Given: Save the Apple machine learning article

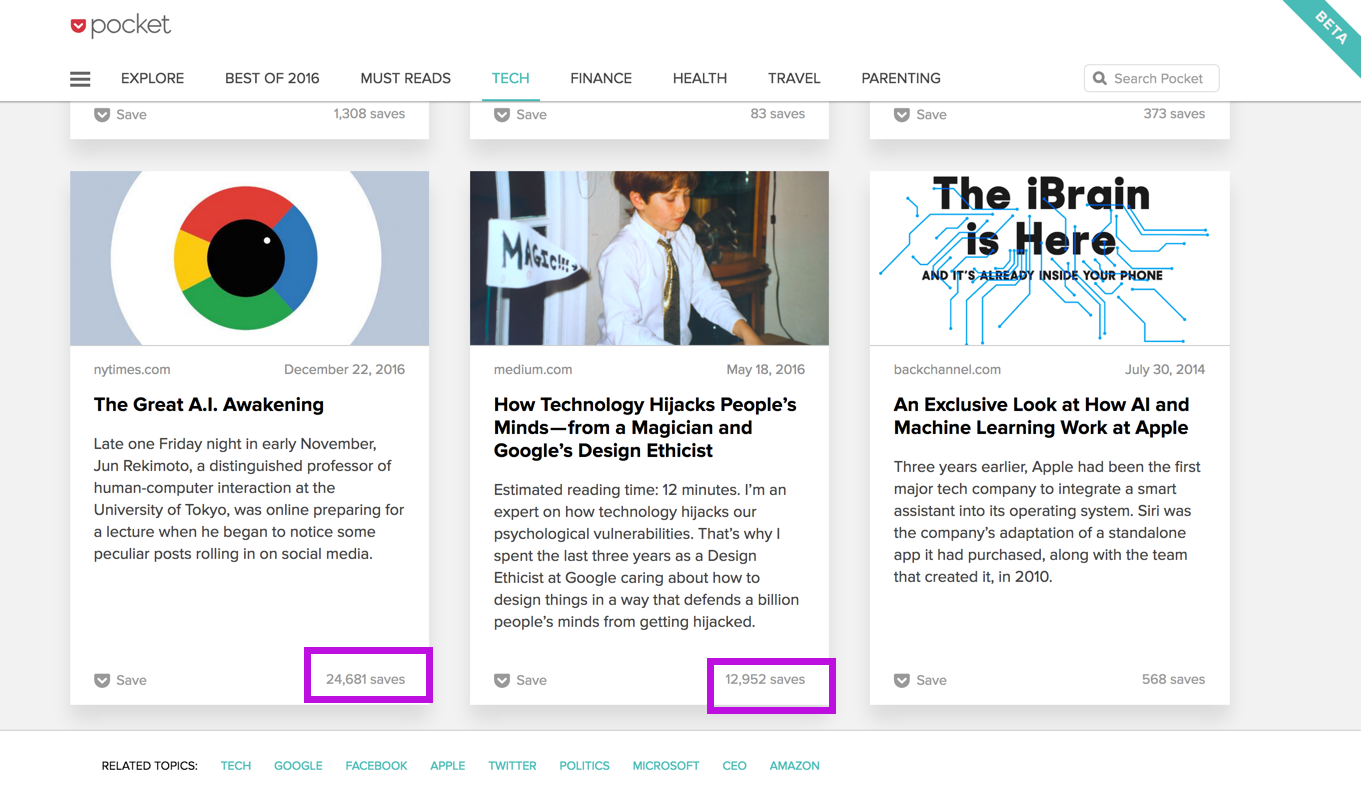Looking at the screenshot, I should pyautogui.click(x=920, y=680).
